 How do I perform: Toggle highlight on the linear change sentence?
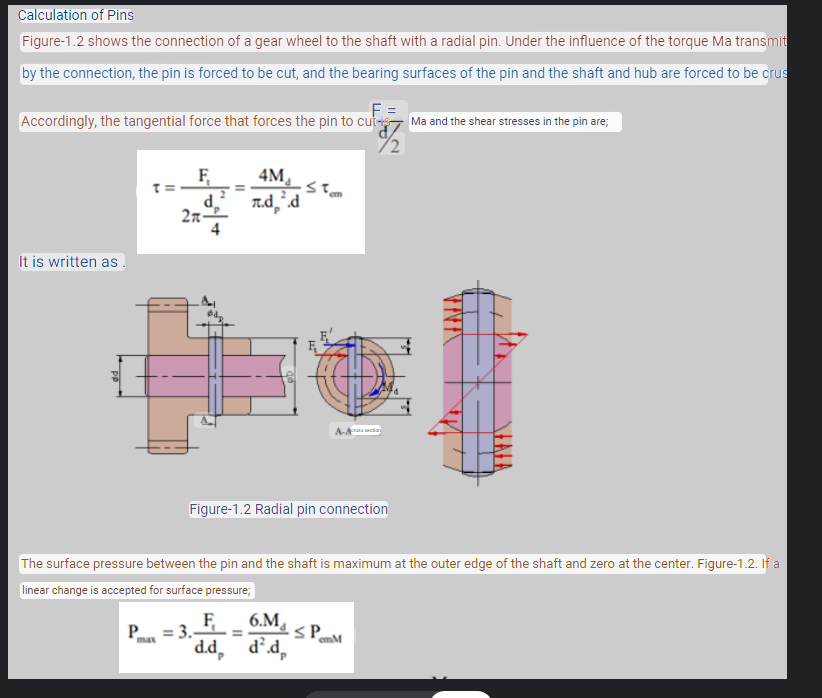(x=136, y=589)
